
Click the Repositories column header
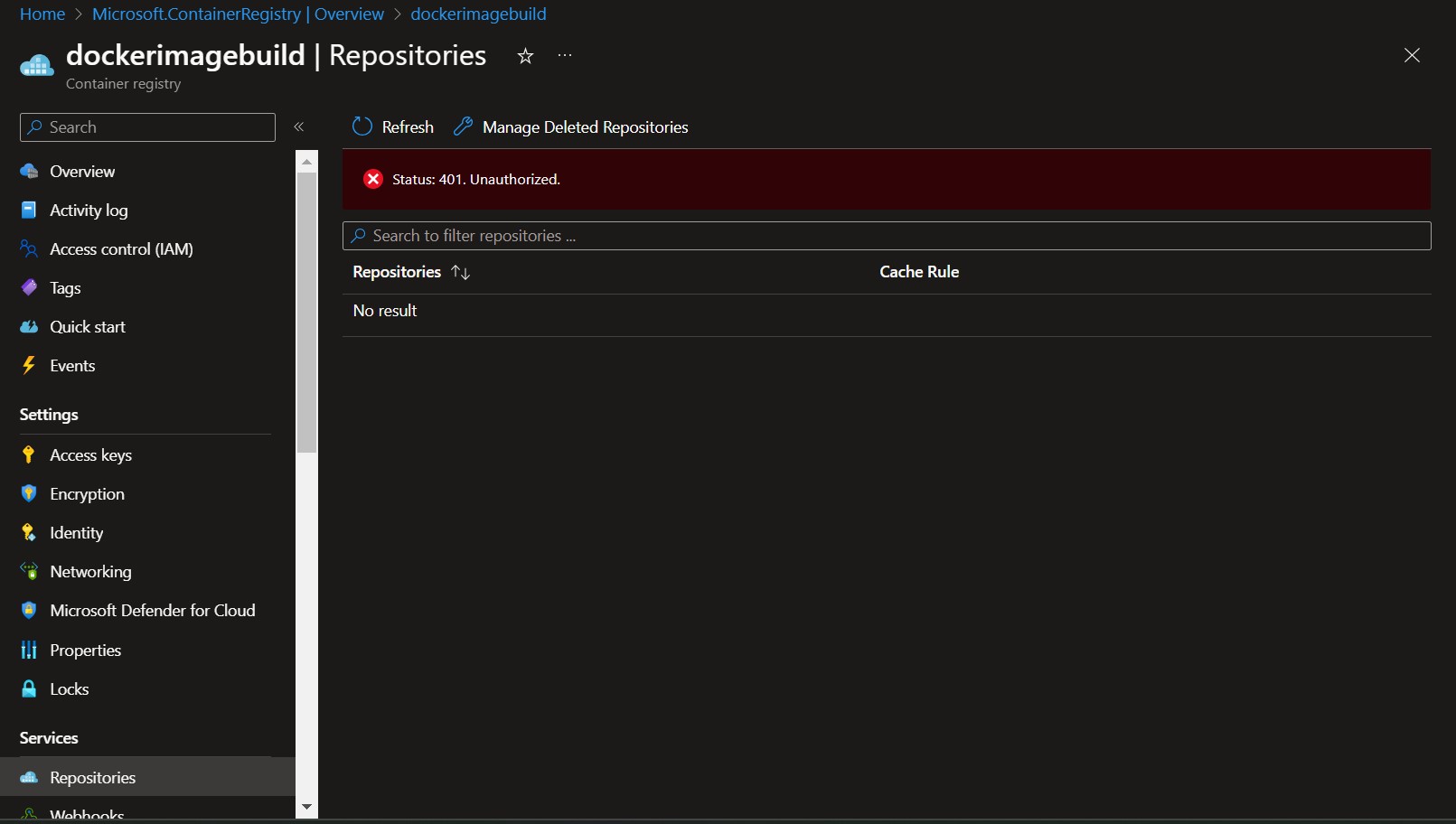point(397,272)
